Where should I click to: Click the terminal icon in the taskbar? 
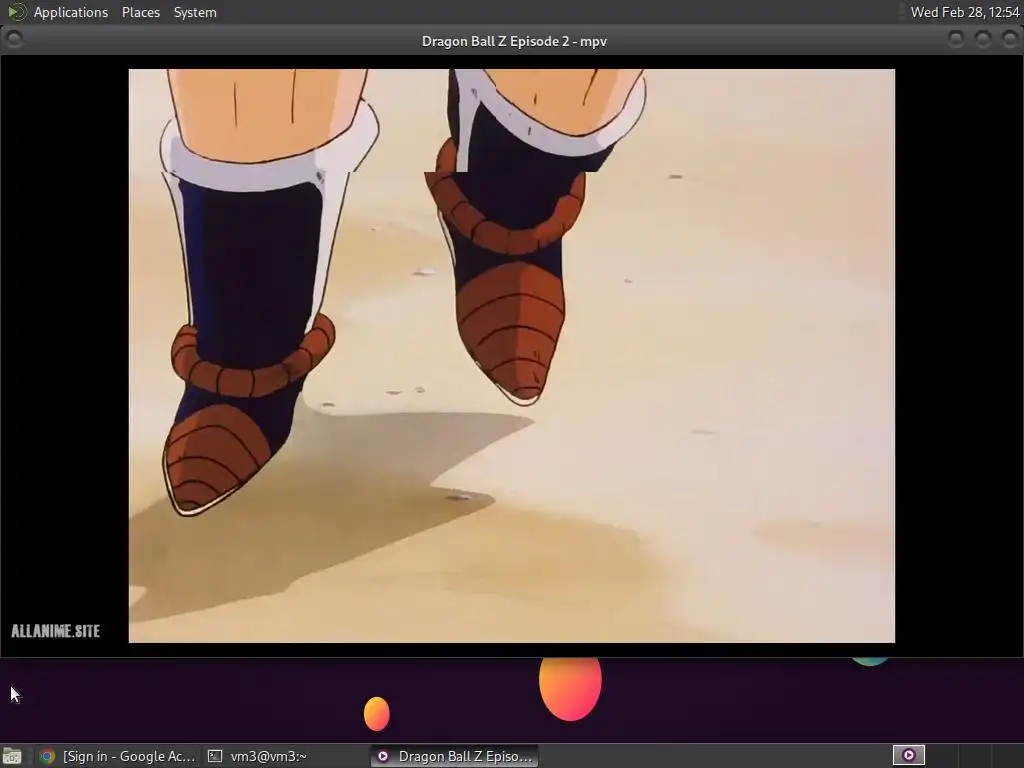coord(215,756)
